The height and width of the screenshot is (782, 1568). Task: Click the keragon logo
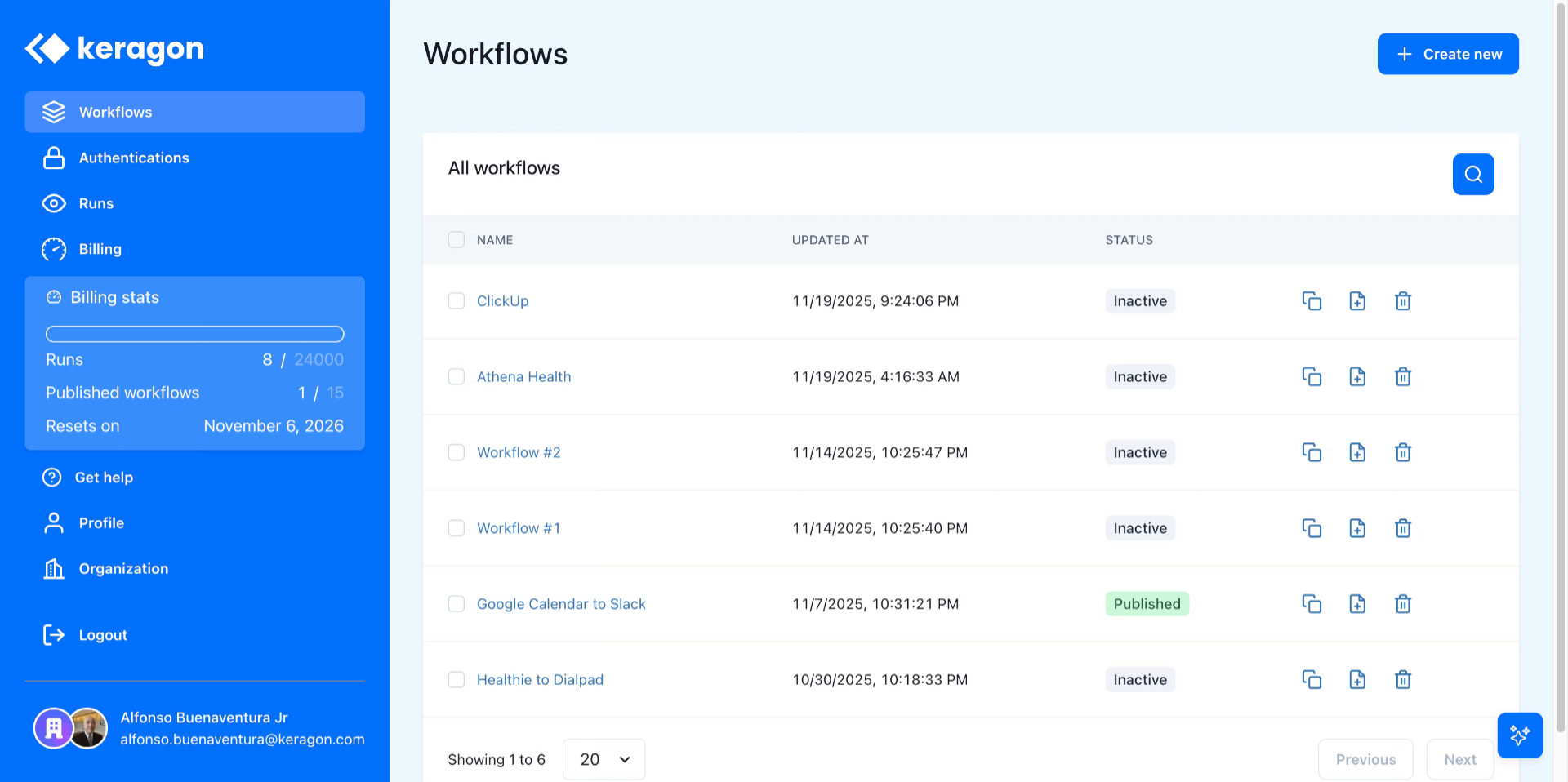coord(114,49)
